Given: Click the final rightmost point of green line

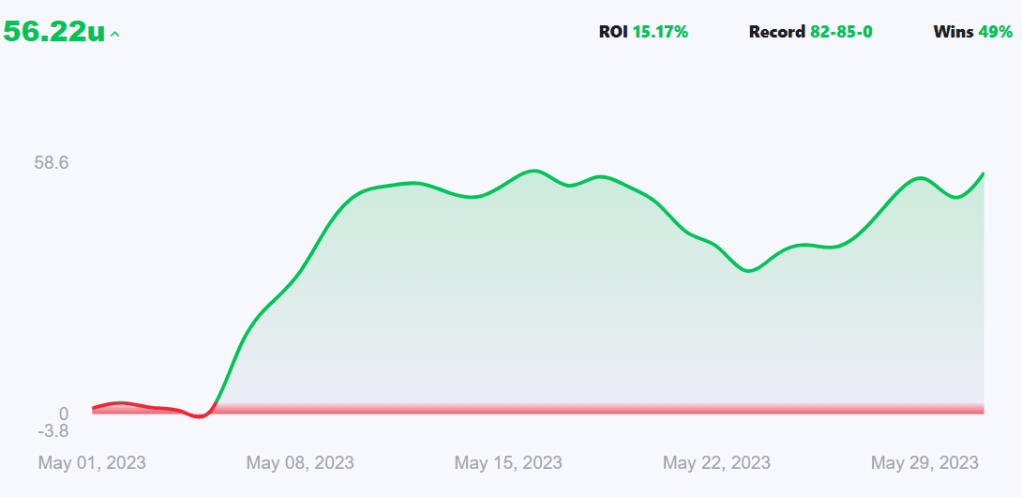Looking at the screenshot, I should point(983,174).
